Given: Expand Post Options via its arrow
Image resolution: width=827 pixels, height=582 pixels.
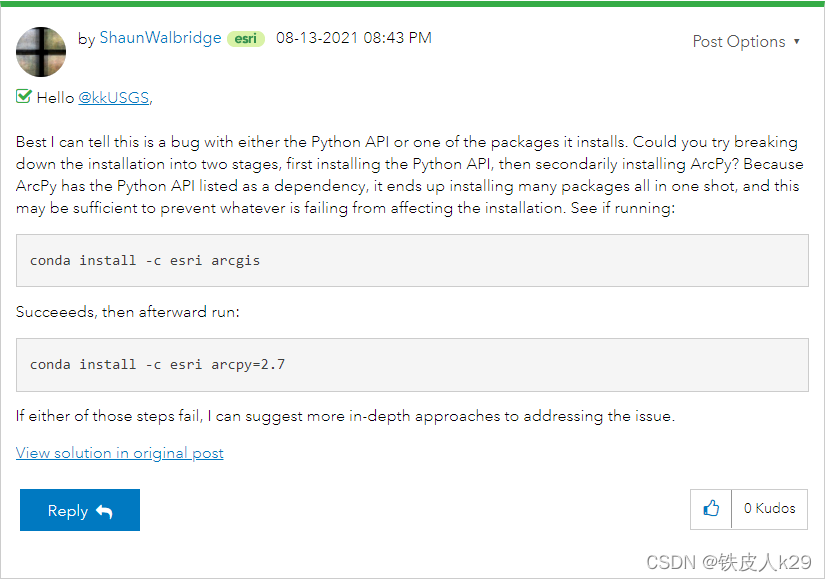Looking at the screenshot, I should tap(796, 41).
